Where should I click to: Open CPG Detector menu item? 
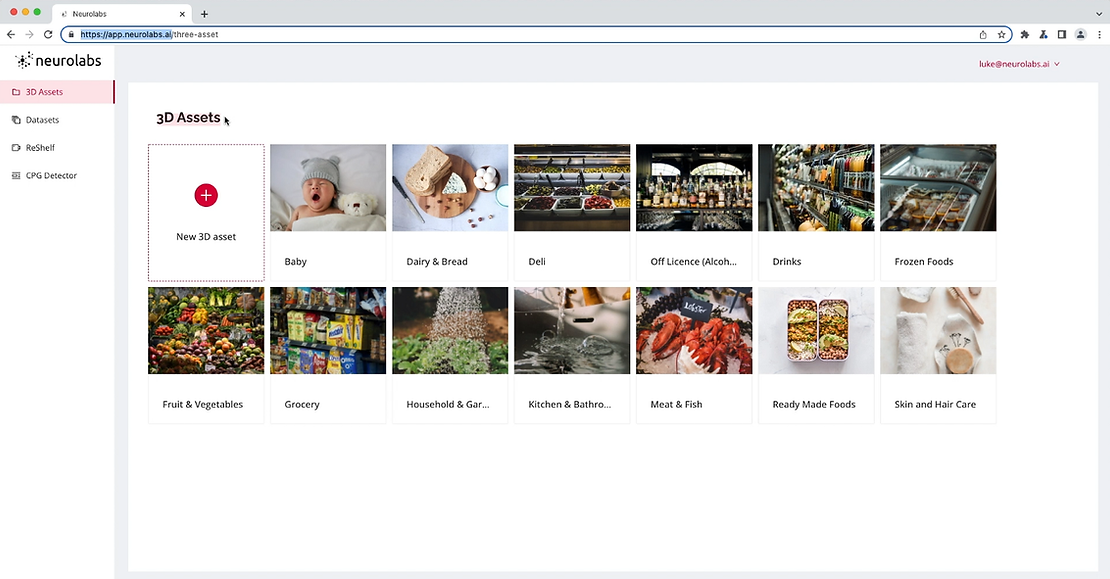[x=57, y=176]
